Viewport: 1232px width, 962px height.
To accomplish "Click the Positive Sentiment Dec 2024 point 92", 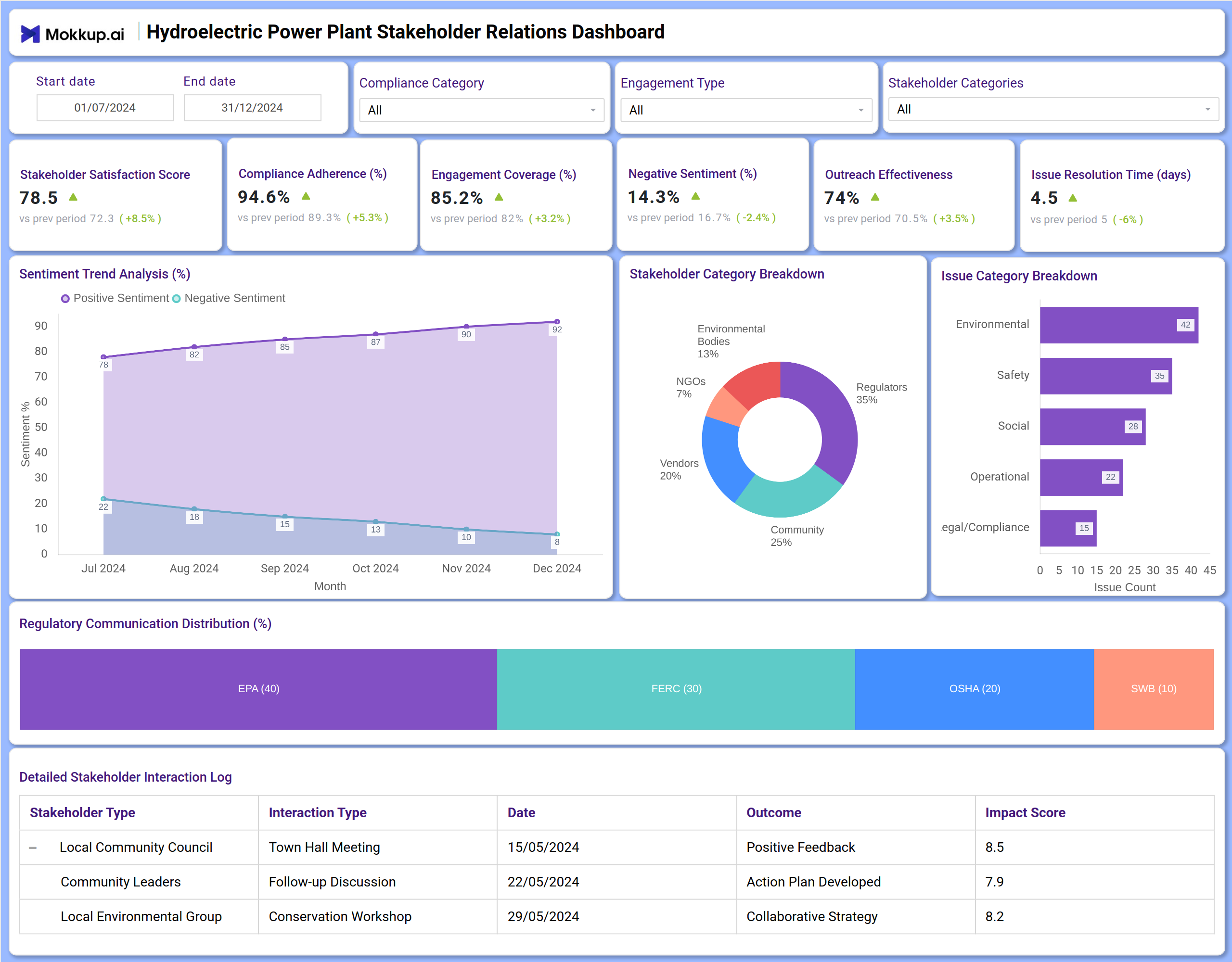I will 557,321.
